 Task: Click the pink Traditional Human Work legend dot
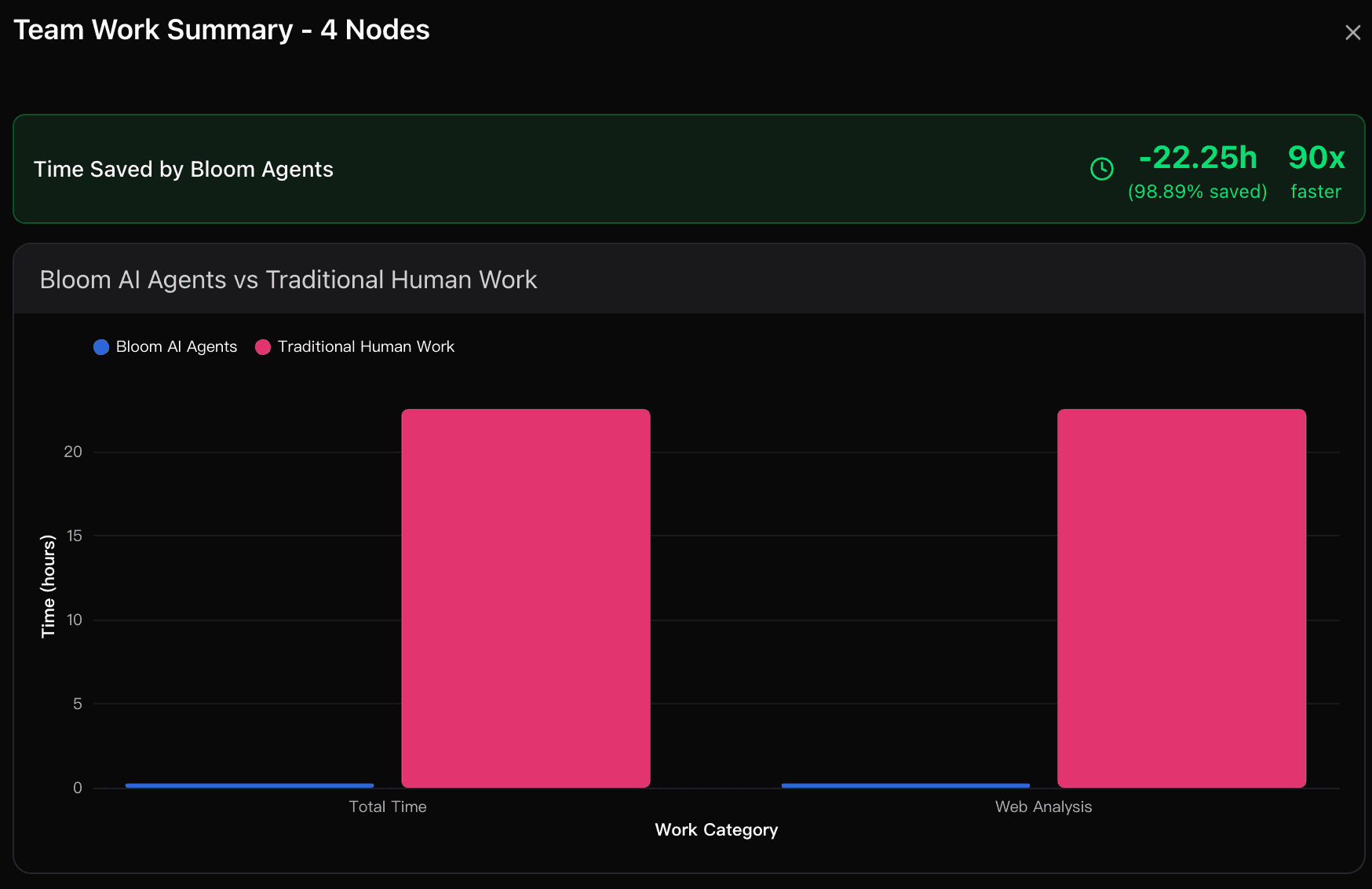coord(263,347)
